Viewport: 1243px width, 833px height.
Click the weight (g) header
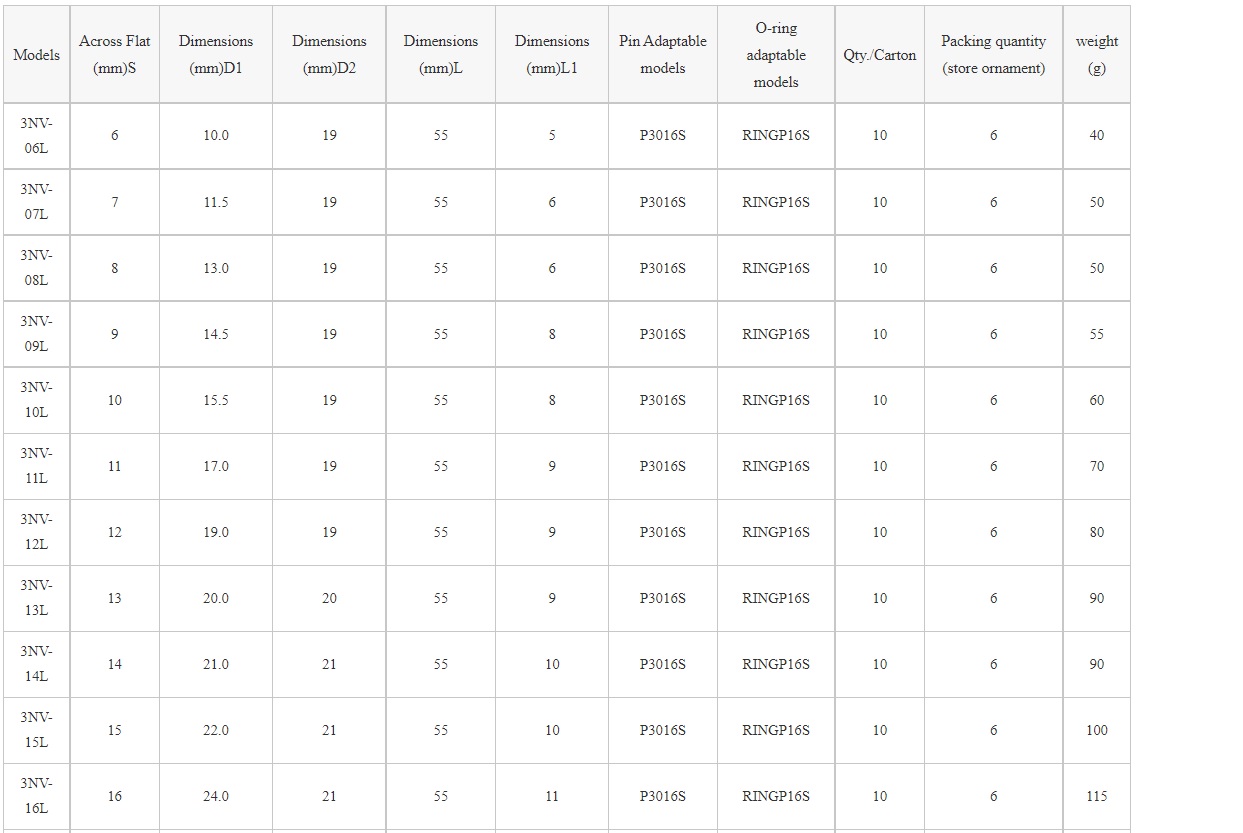[1097, 55]
